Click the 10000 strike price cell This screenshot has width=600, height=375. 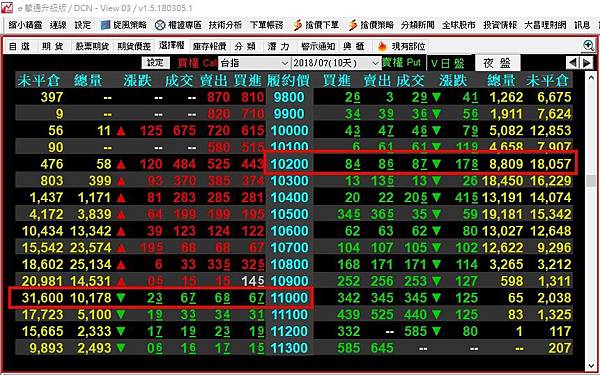tap(289, 130)
